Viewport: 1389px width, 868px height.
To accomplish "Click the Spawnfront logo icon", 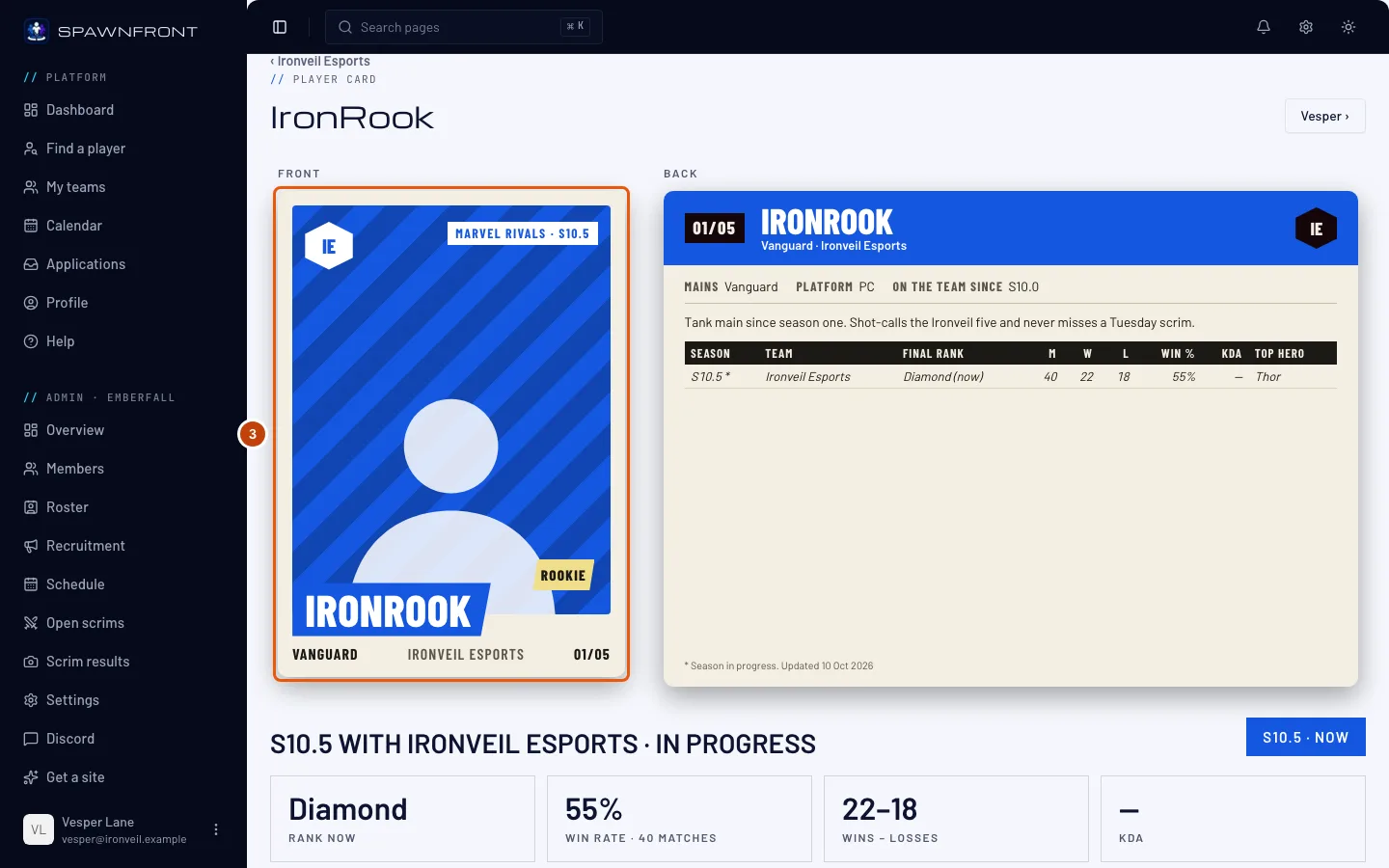I will [37, 31].
